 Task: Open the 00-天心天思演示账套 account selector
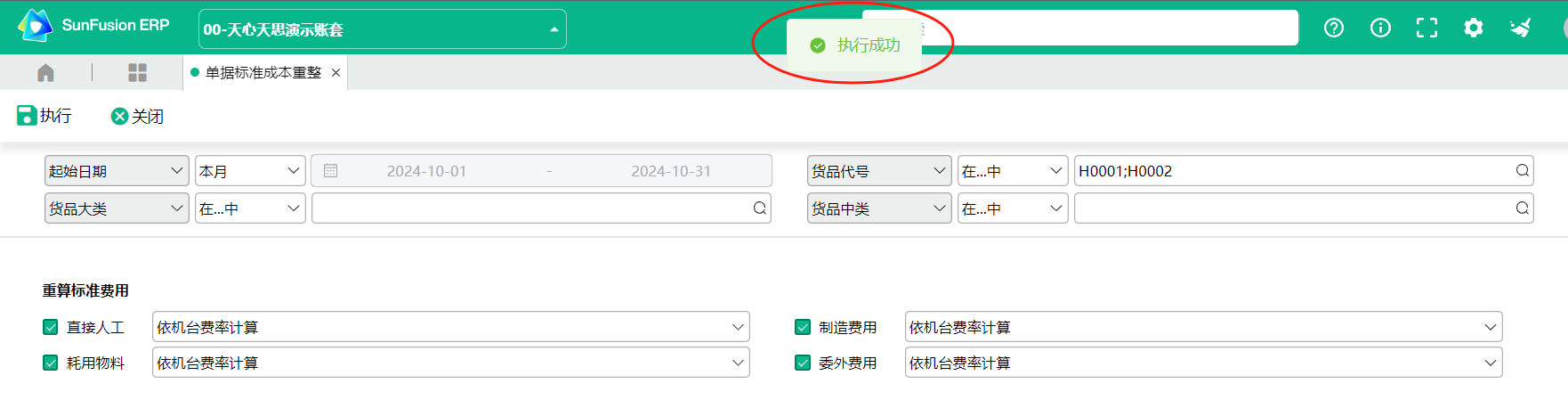point(382,29)
